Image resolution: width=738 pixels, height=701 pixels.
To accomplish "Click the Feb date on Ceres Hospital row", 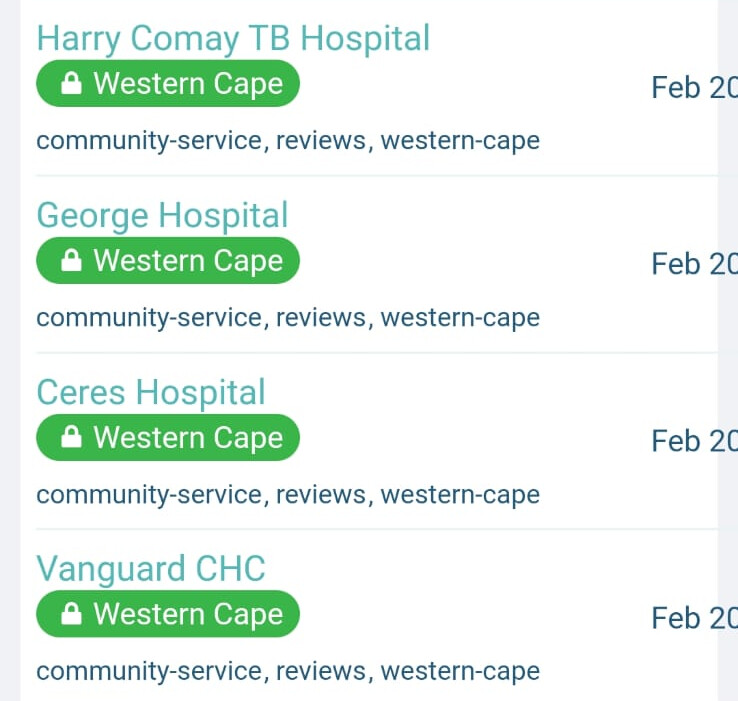I will pyautogui.click(x=693, y=441).
